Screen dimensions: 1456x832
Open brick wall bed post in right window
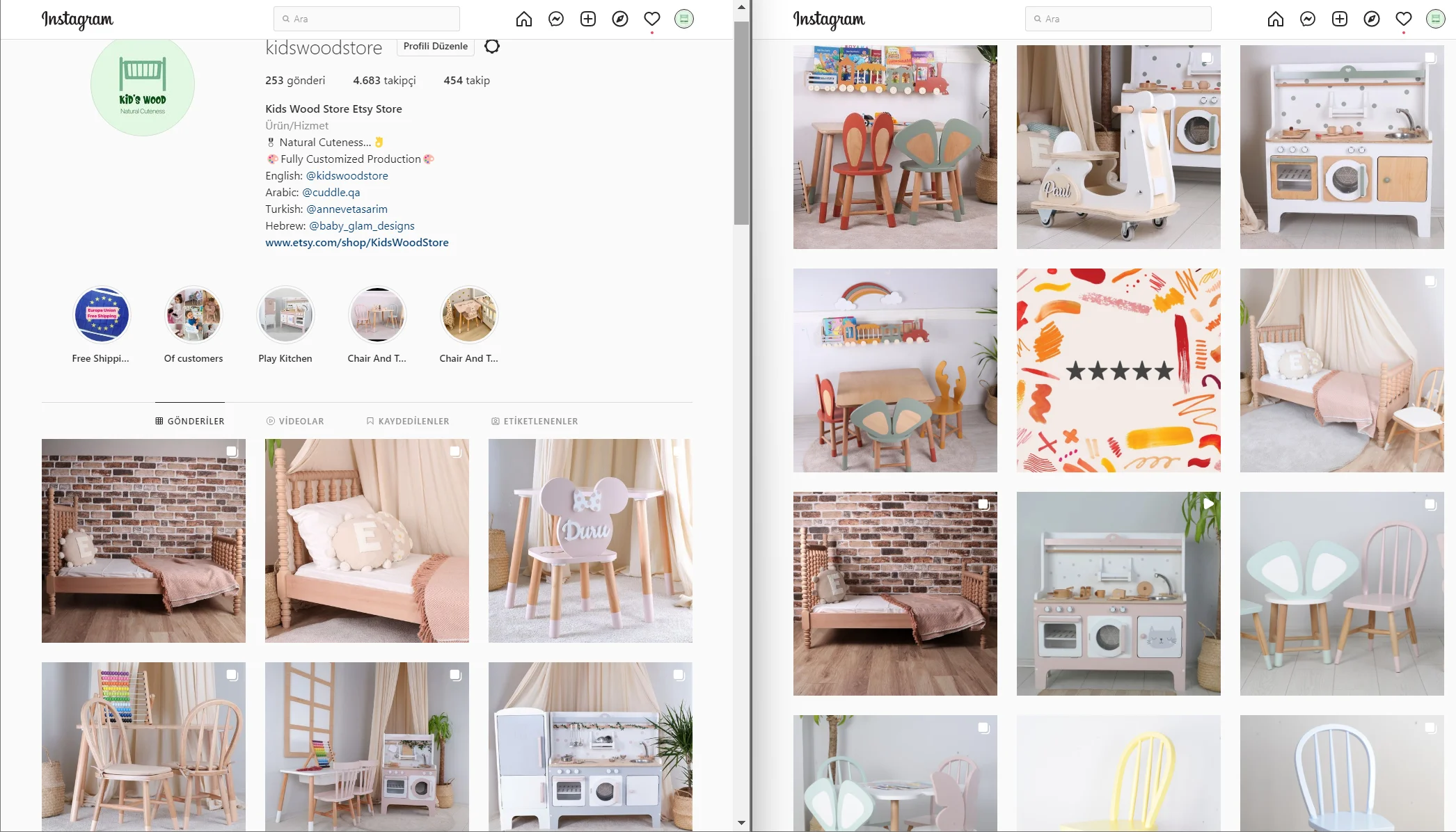click(895, 593)
